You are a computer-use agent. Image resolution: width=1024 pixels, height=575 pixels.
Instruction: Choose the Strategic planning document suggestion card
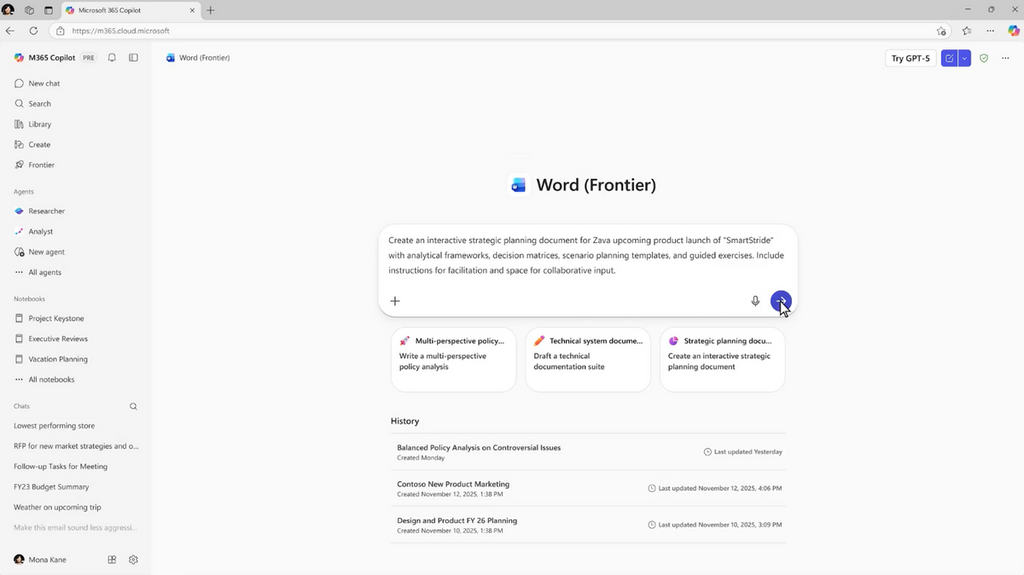tap(722, 359)
